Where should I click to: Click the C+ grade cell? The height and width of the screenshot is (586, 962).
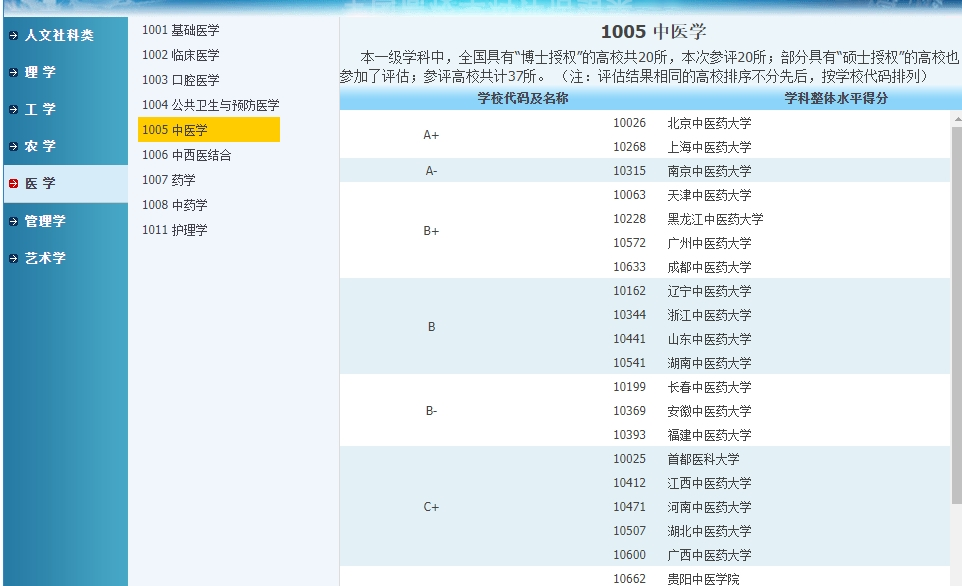click(x=431, y=507)
